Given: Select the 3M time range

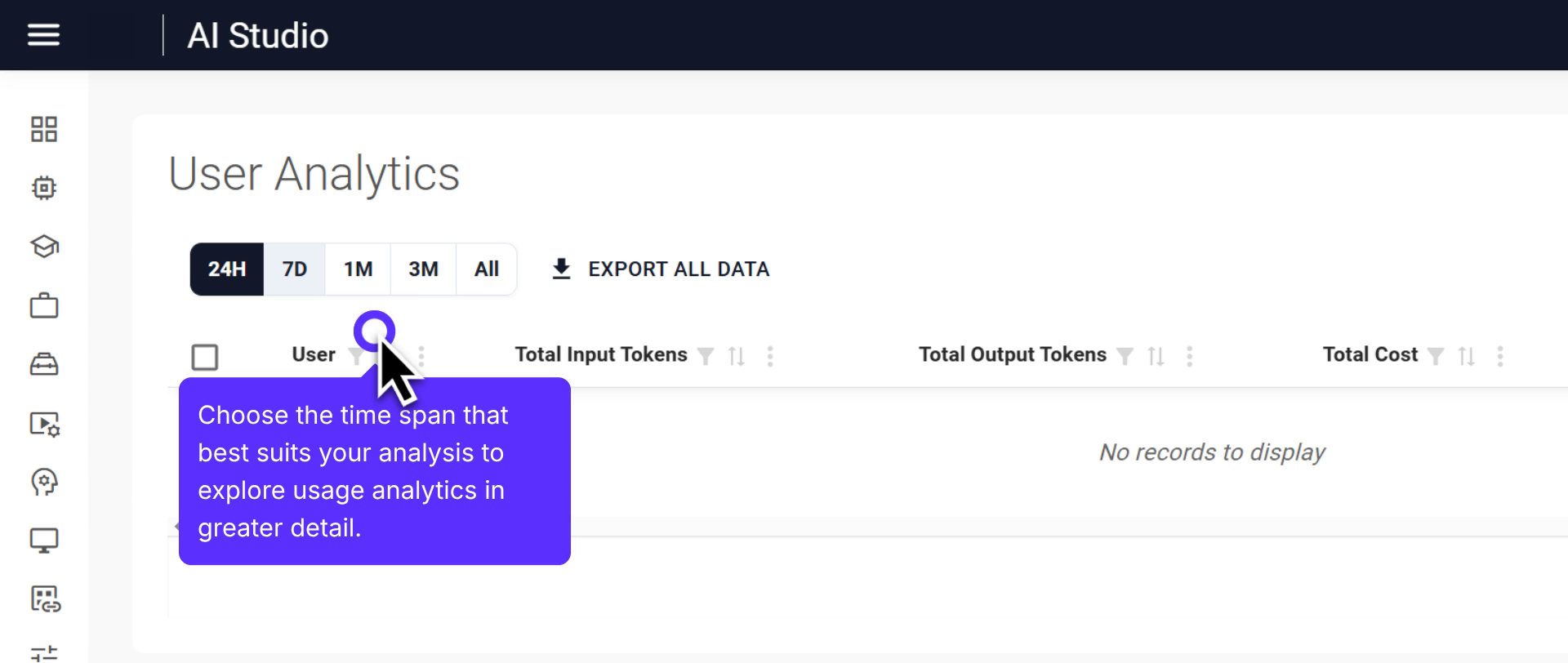Looking at the screenshot, I should click(423, 269).
